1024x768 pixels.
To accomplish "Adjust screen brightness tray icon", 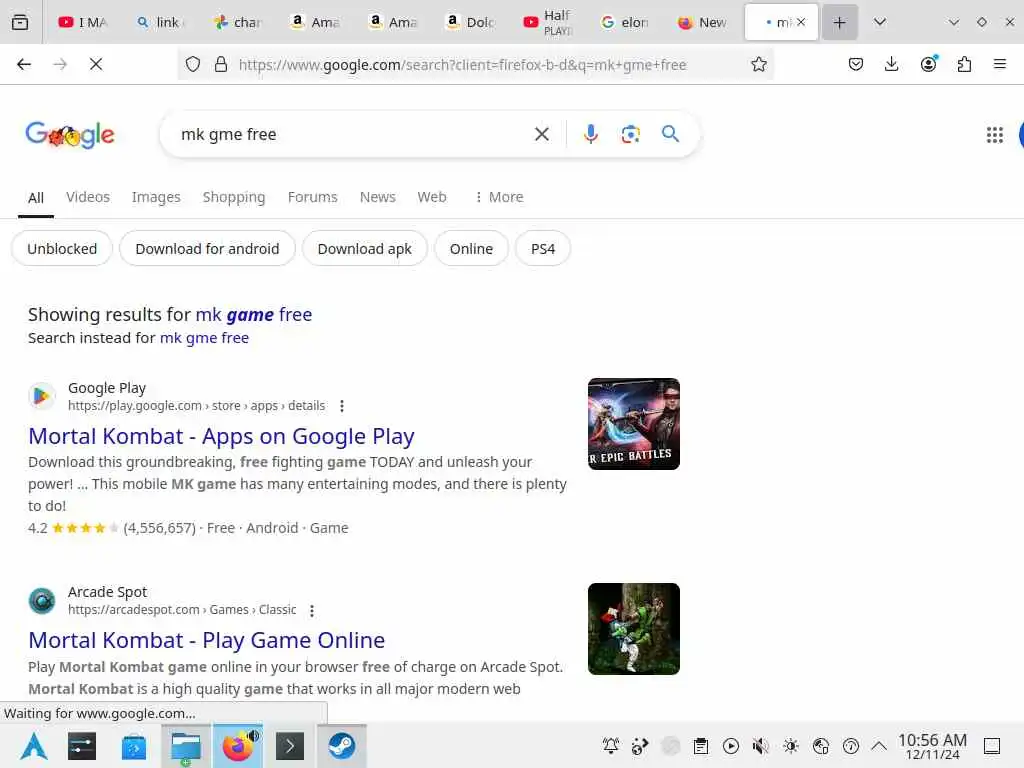I will [x=791, y=745].
